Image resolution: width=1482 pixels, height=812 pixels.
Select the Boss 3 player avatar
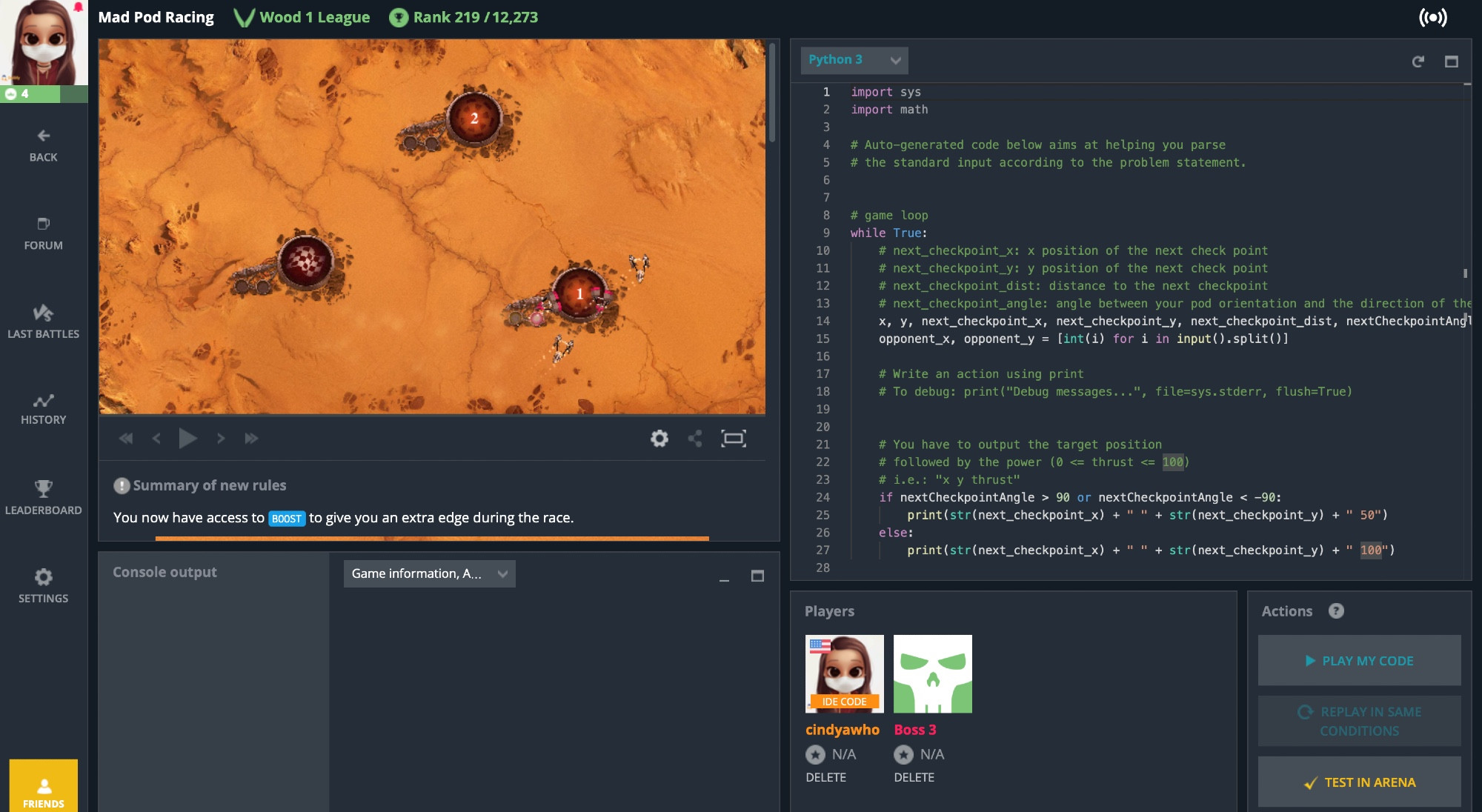[932, 673]
